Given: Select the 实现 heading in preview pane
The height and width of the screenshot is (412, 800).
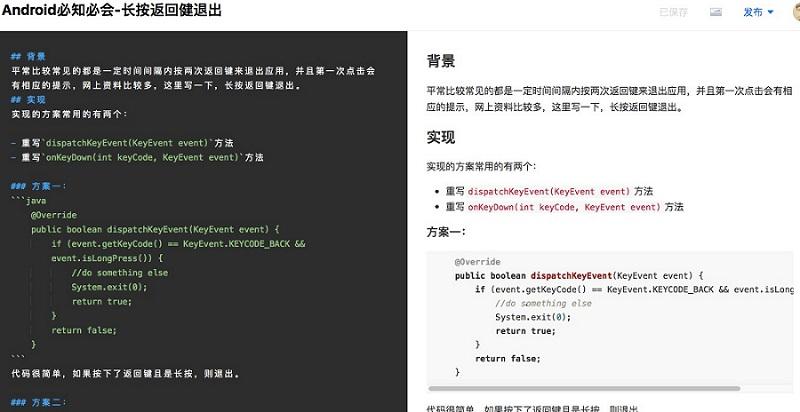Looking at the screenshot, I should click(x=441, y=138).
